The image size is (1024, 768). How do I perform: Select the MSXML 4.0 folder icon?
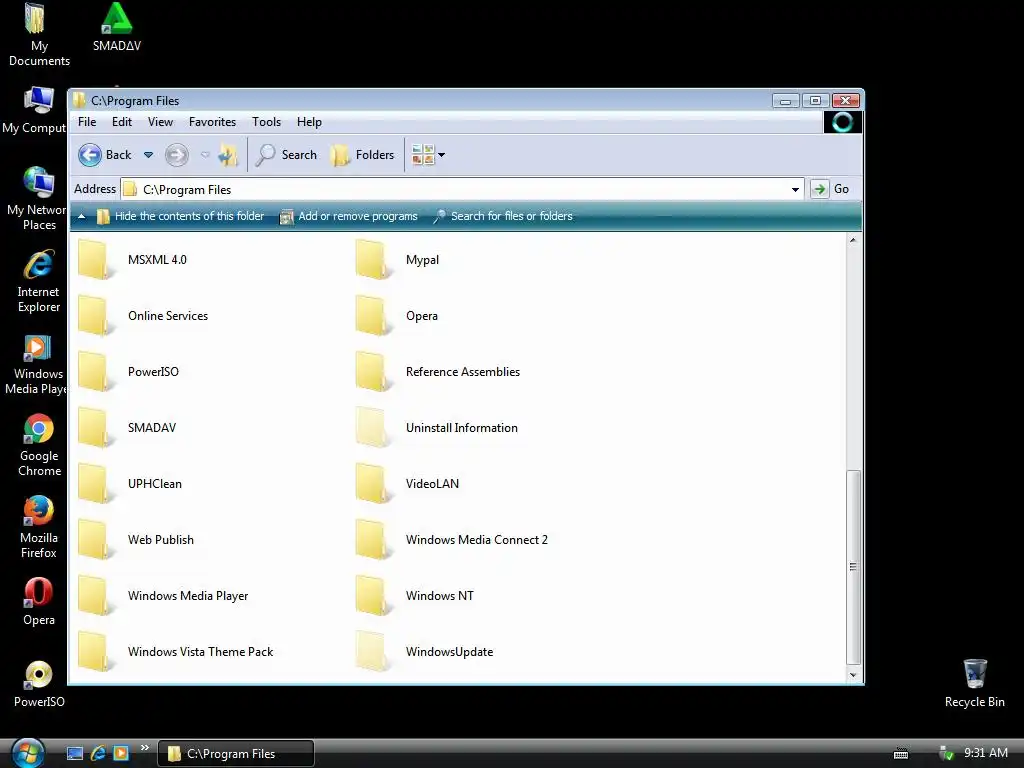[94, 260]
